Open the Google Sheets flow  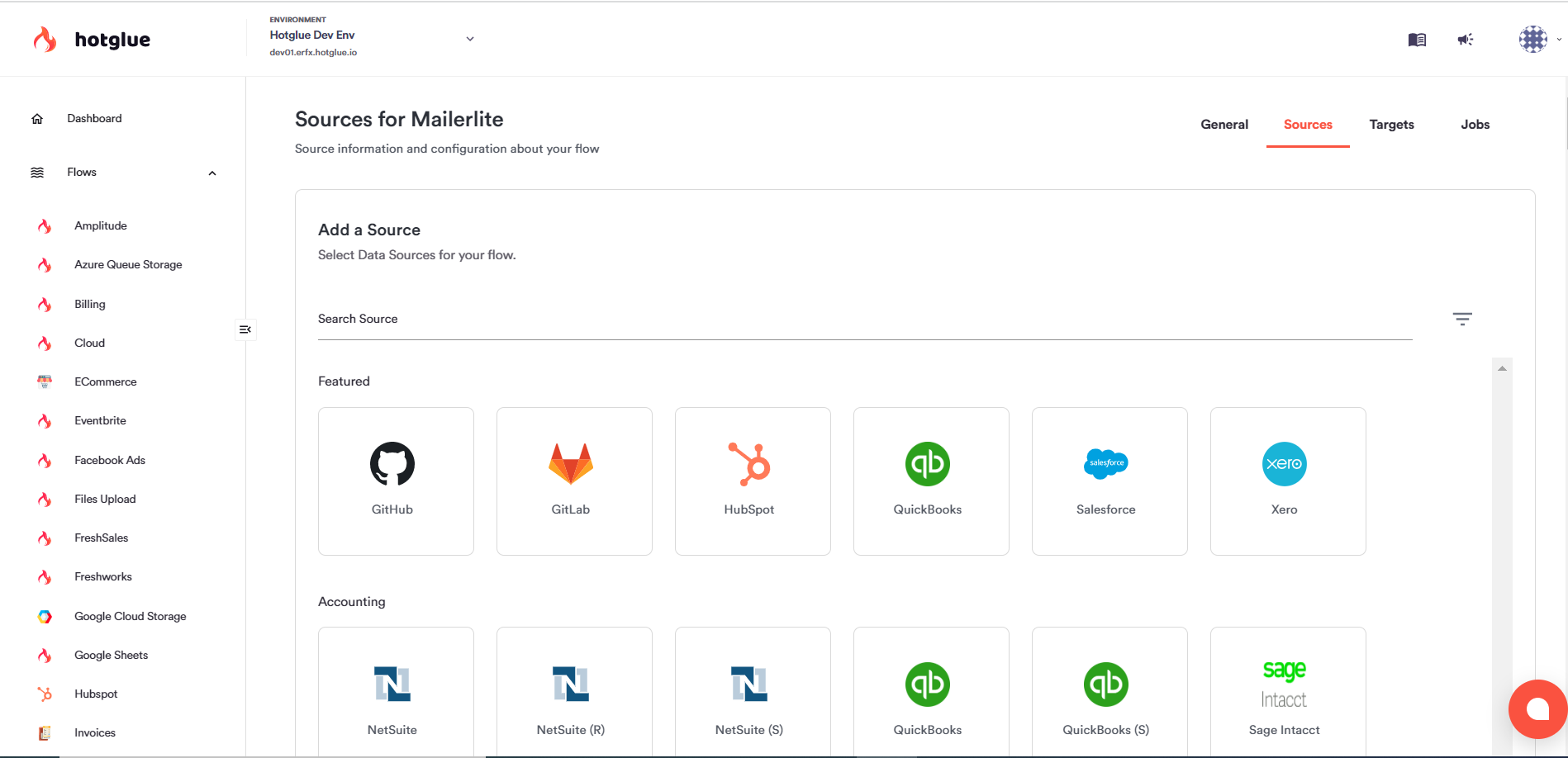point(111,656)
